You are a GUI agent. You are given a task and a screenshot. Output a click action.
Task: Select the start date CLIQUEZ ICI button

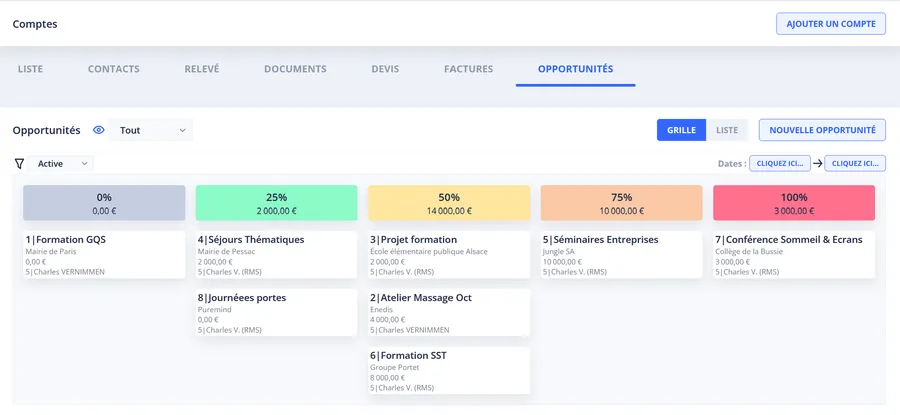pyautogui.click(x=779, y=163)
